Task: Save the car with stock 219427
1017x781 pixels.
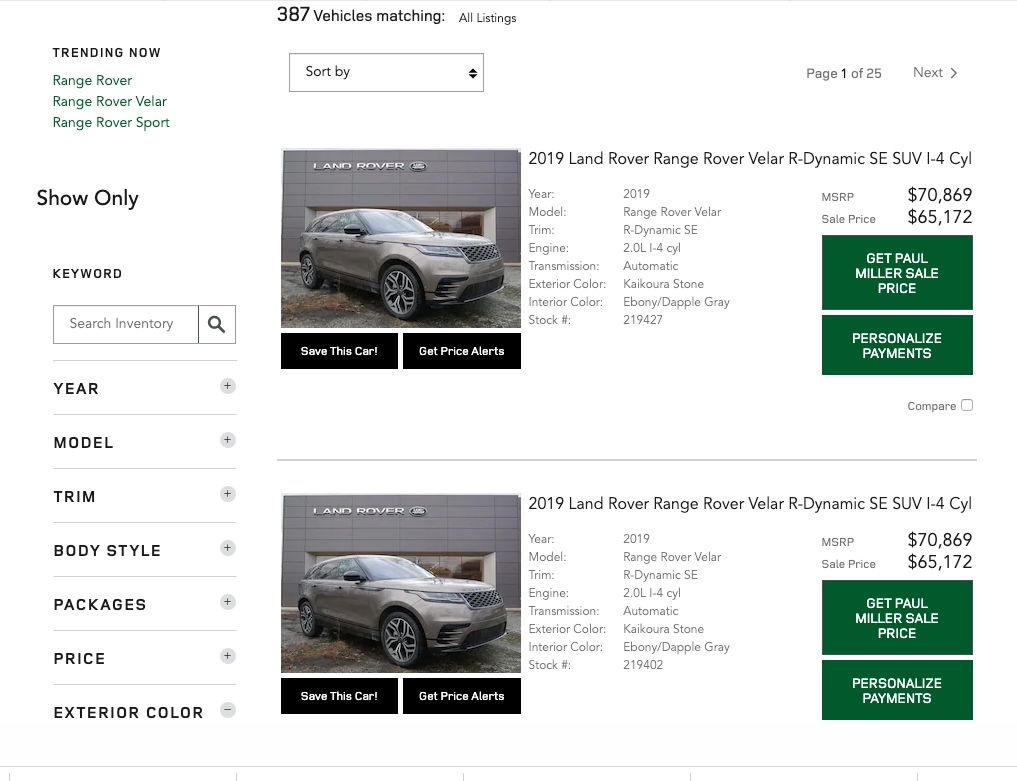Action: [x=339, y=351]
